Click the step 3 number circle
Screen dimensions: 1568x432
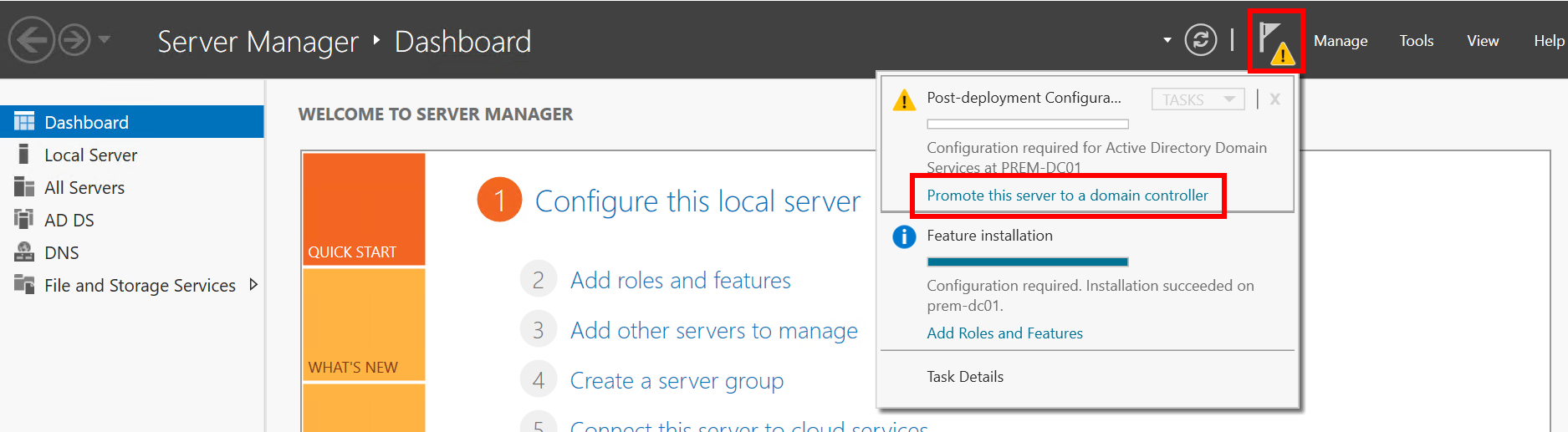click(x=539, y=330)
